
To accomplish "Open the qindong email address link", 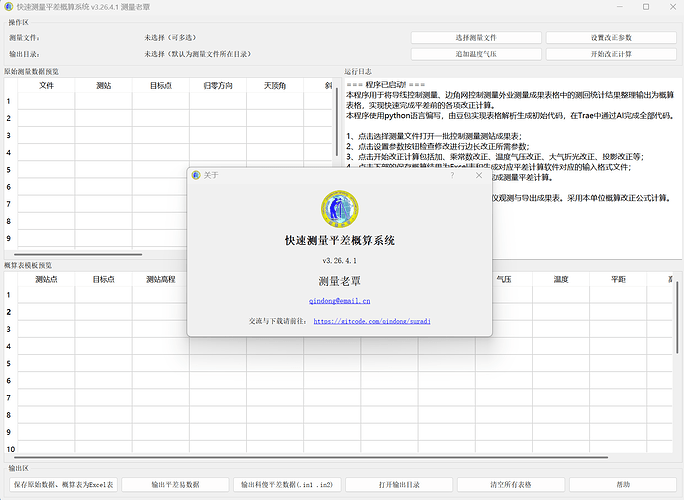I will (340, 299).
